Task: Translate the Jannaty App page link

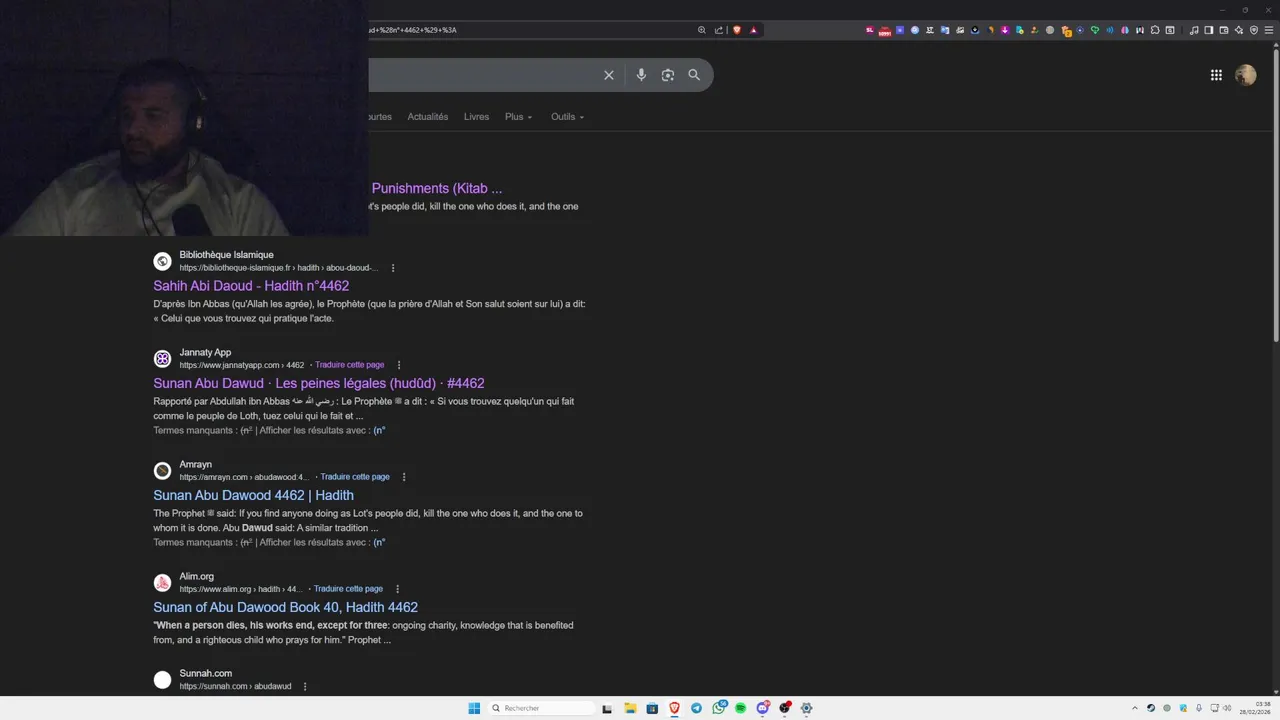Action: point(349,365)
